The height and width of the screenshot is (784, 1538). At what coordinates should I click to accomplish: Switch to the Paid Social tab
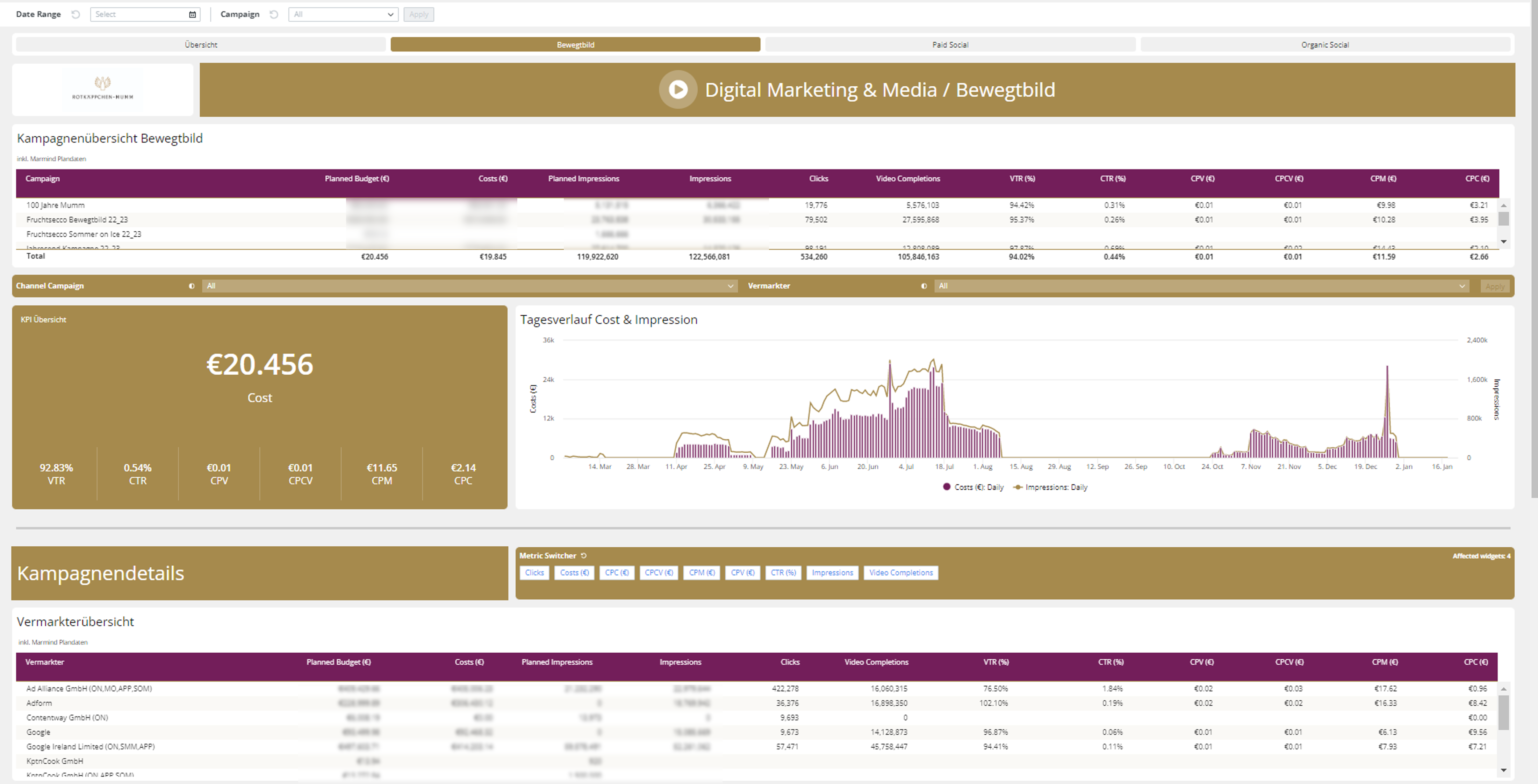(950, 45)
